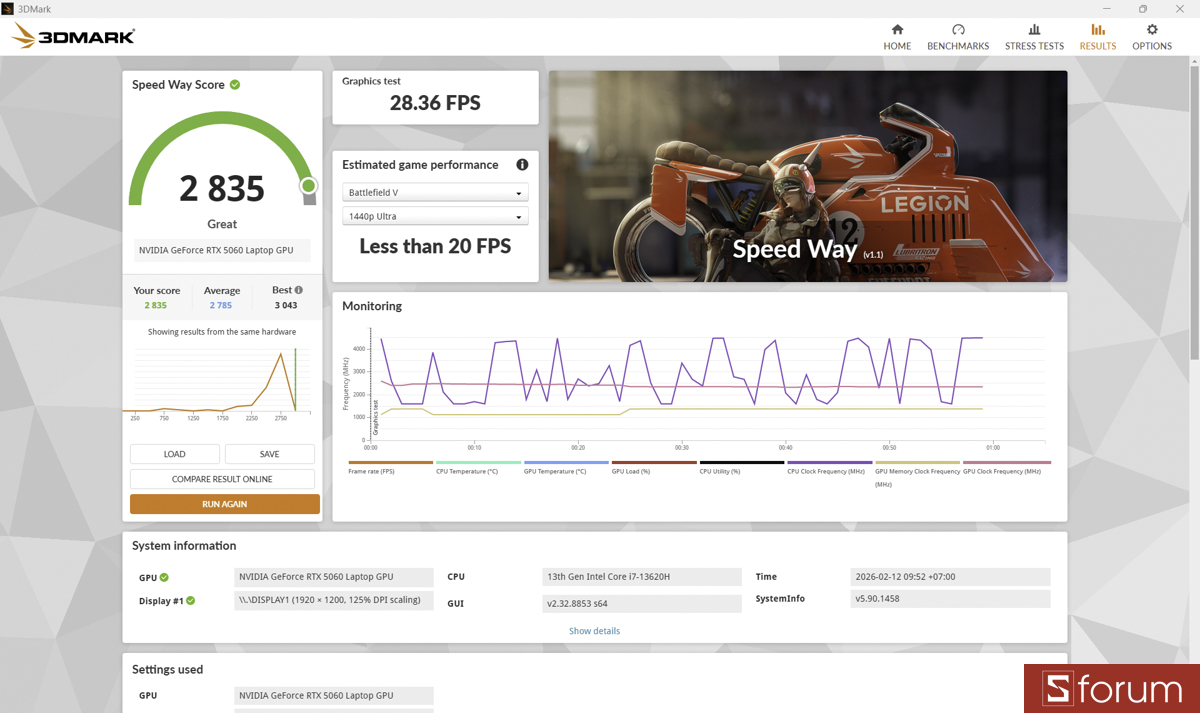
Task: Click the info icon beside Estimated game performance
Action: 523,165
